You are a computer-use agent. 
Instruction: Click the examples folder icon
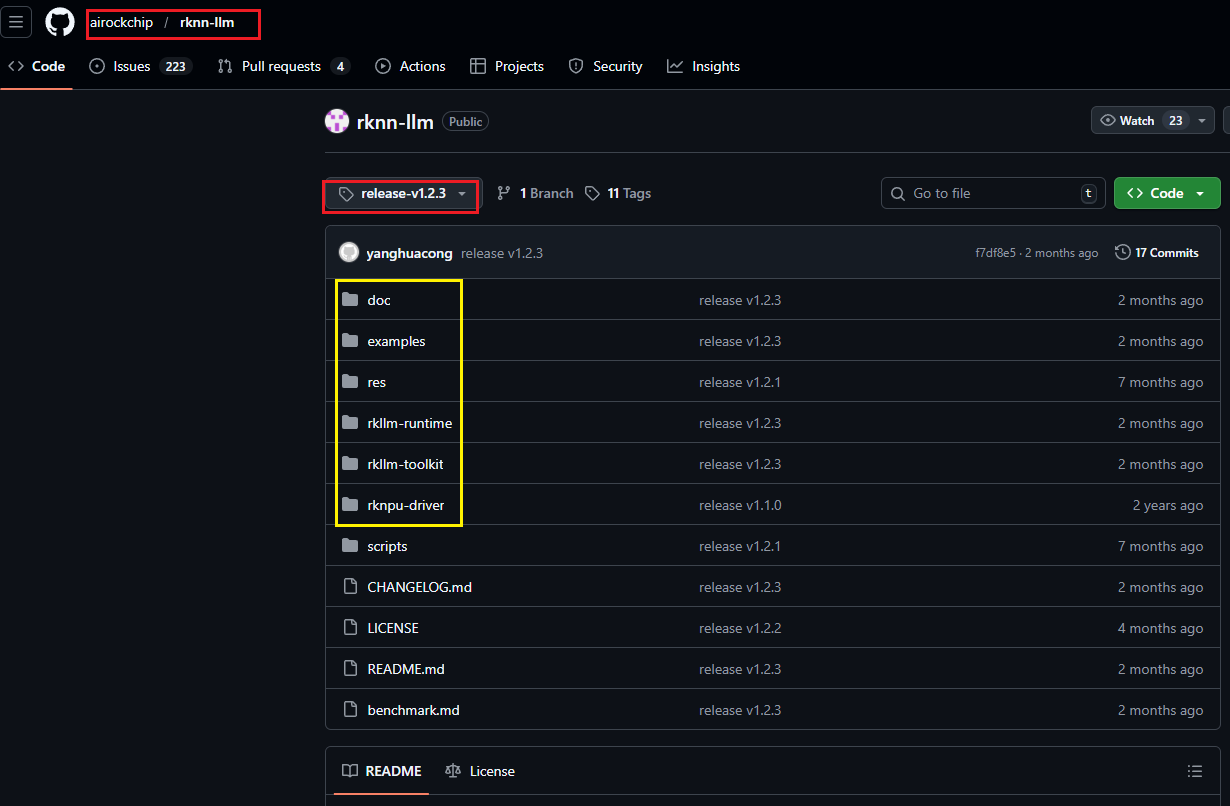[x=350, y=341]
